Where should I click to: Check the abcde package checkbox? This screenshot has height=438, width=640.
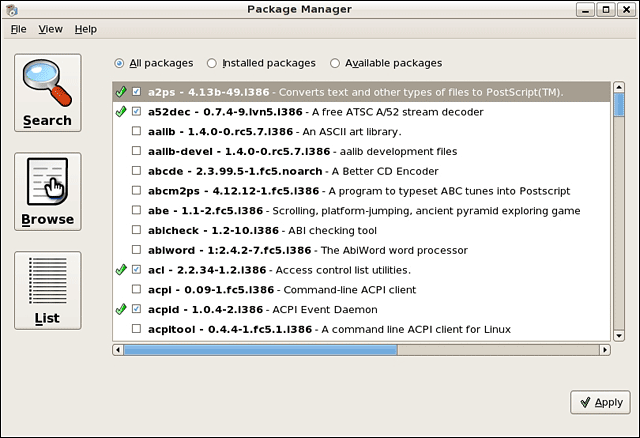tap(136, 171)
